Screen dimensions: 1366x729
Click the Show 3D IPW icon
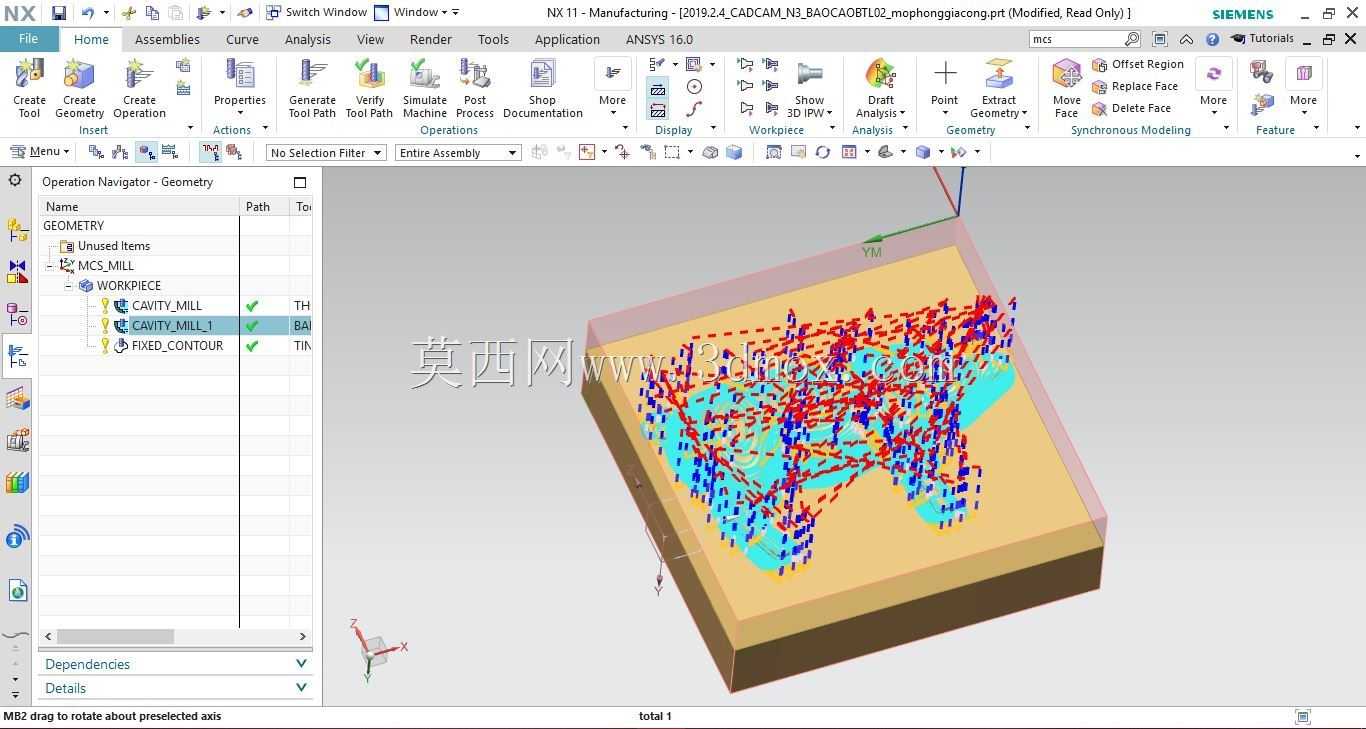[809, 75]
